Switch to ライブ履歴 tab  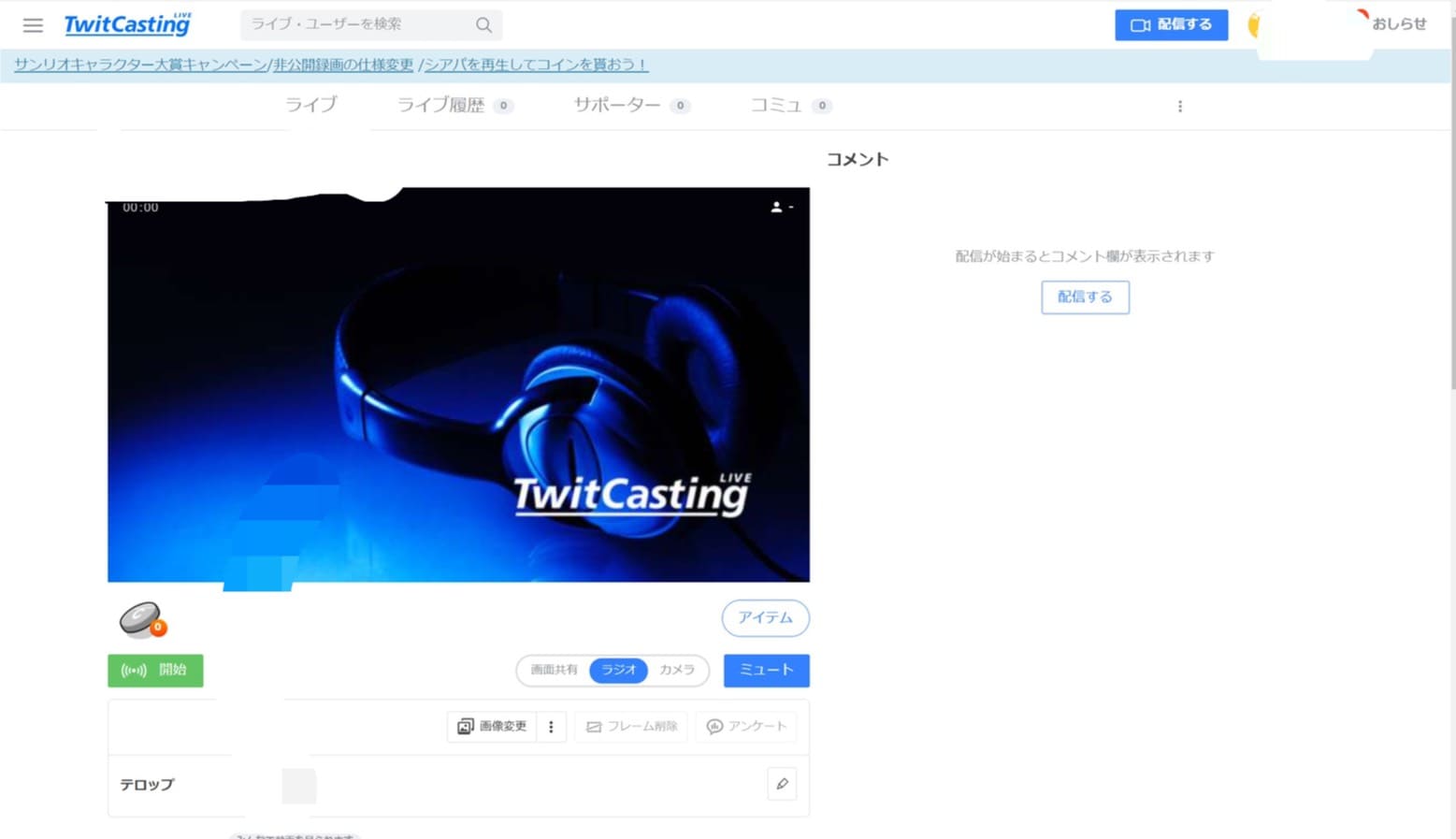click(x=454, y=105)
